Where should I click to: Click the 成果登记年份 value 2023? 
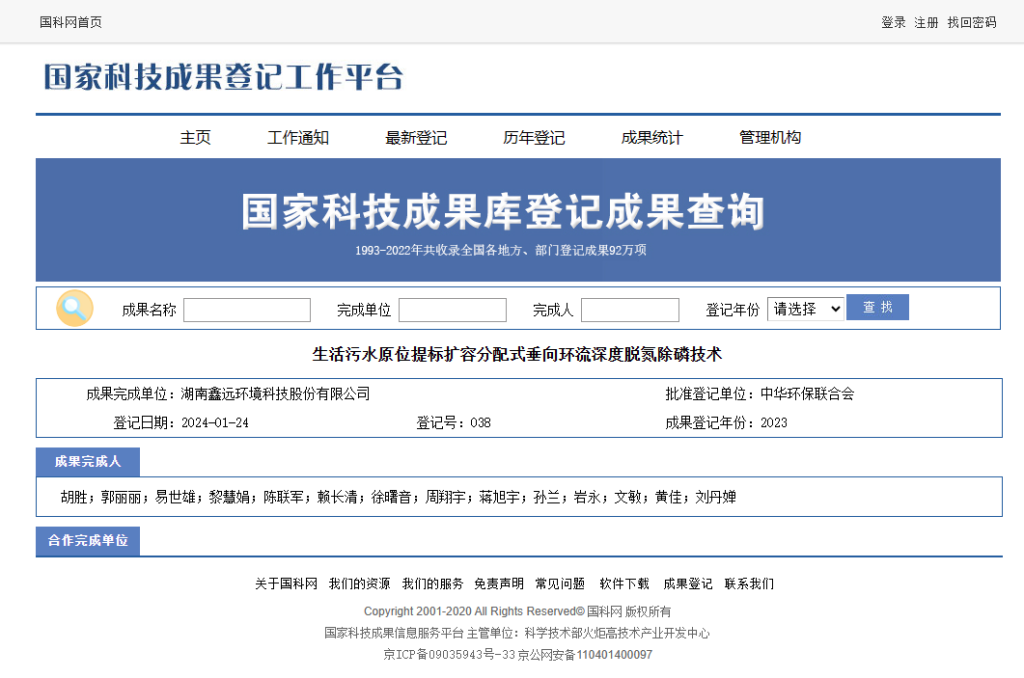coord(774,423)
